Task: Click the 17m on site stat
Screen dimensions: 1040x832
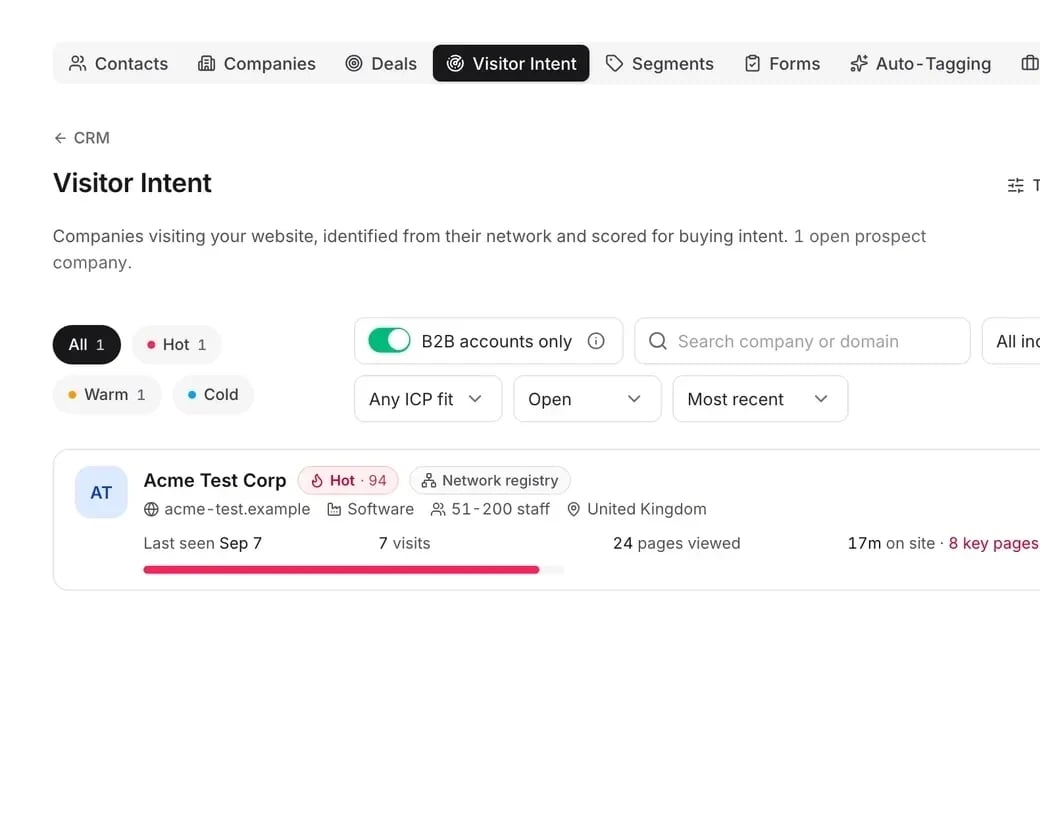Action: (x=891, y=543)
